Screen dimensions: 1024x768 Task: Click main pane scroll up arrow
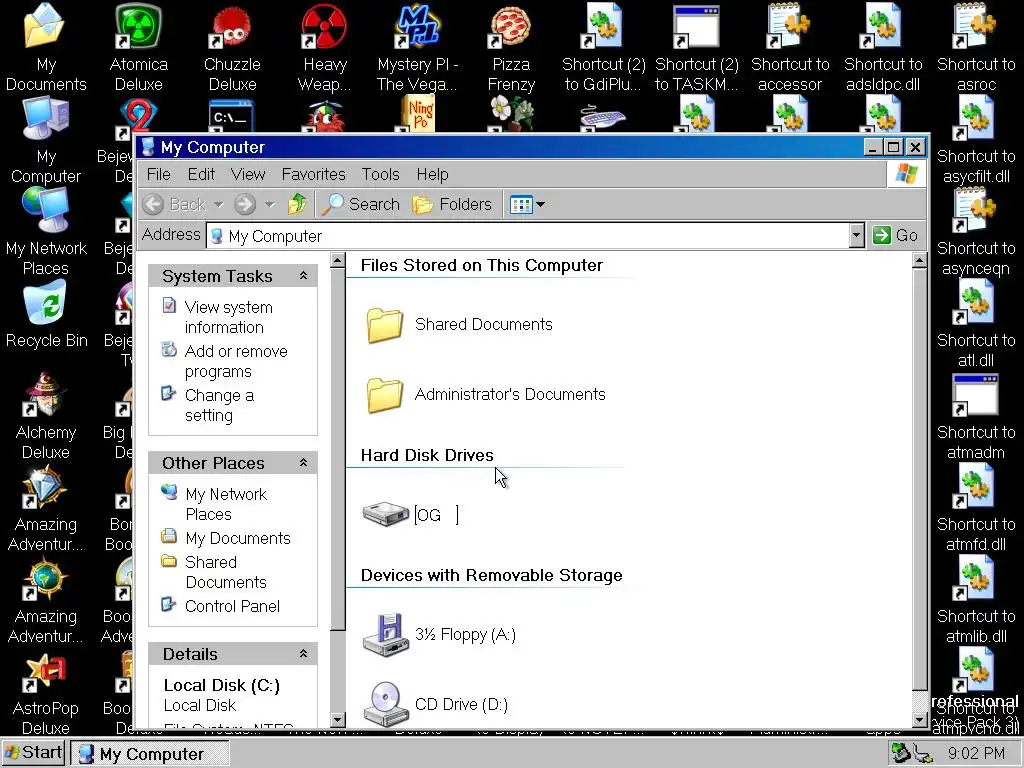pos(919,261)
